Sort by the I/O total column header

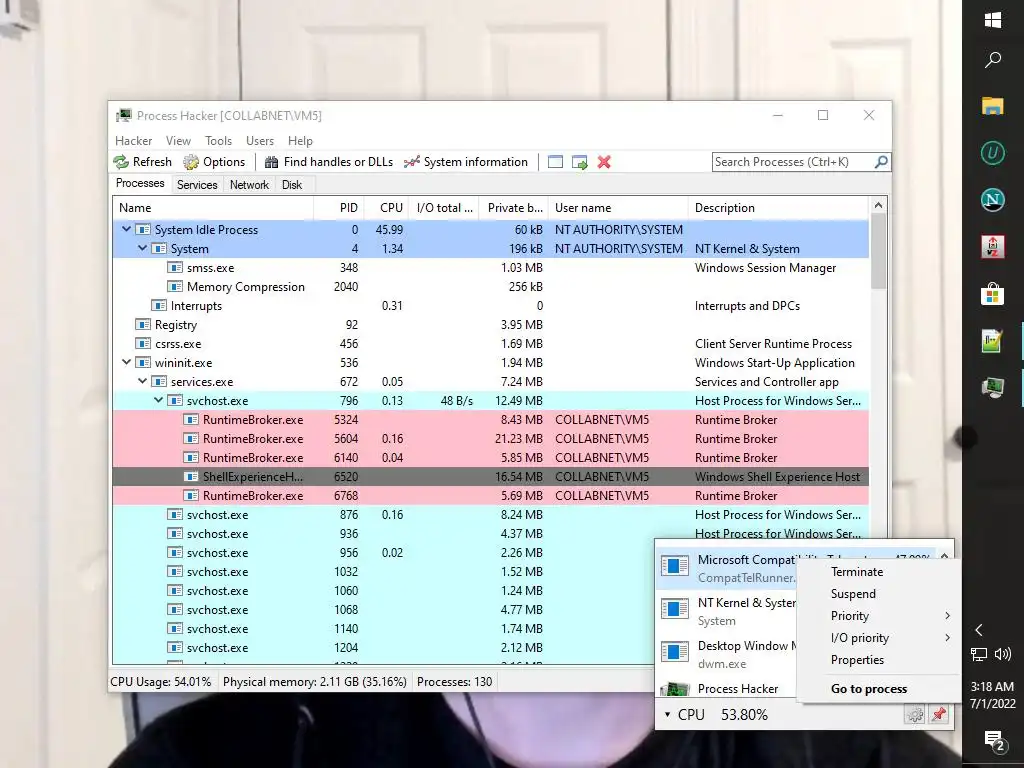coord(445,208)
